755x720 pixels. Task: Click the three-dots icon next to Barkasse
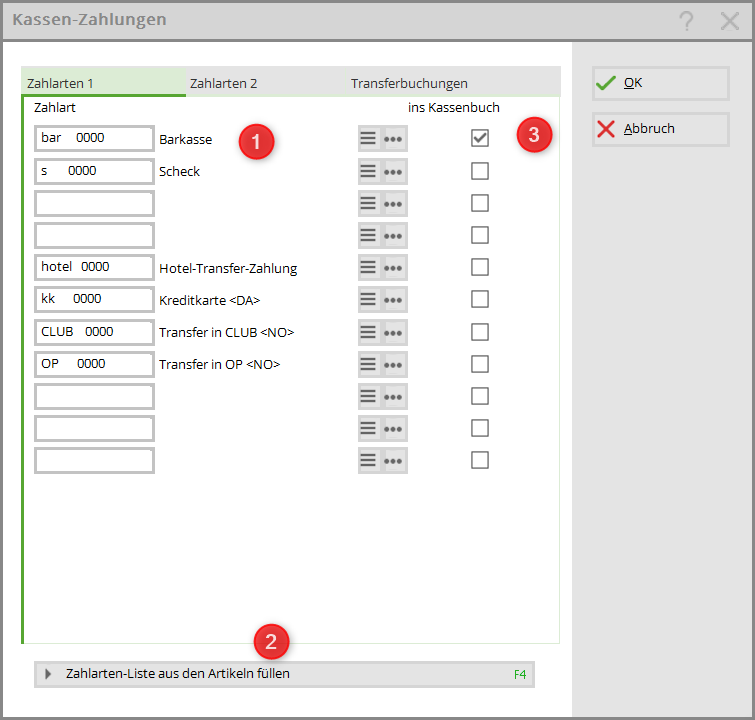[394, 139]
